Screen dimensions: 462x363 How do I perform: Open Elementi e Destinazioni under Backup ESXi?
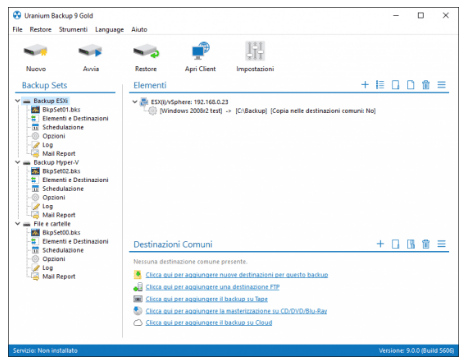[x=75, y=118]
